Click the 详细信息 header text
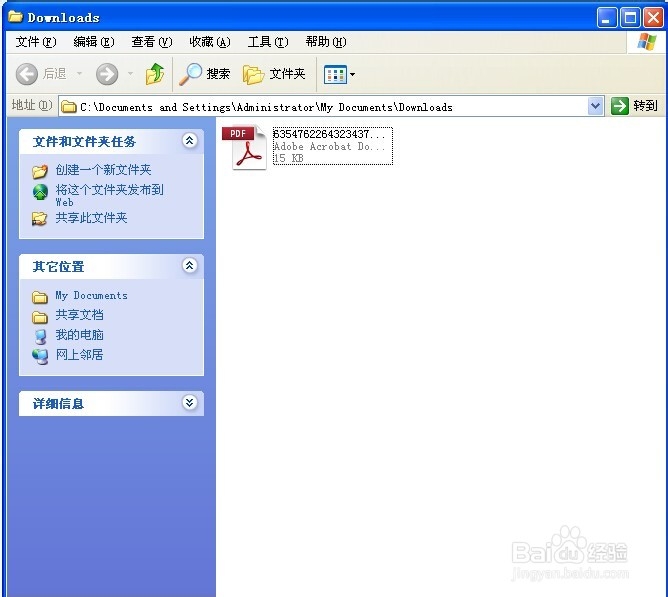Image resolution: width=668 pixels, height=597 pixels. [58, 404]
